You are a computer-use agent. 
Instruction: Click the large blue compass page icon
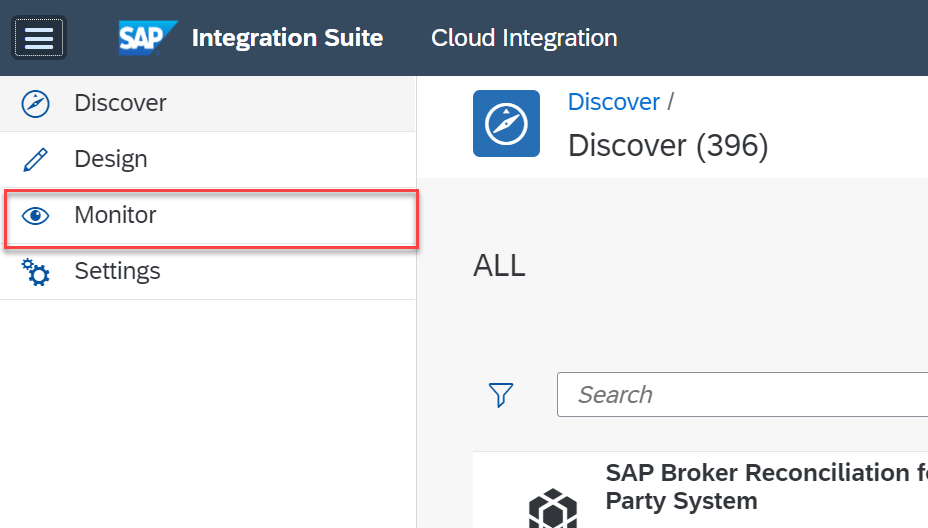click(x=506, y=124)
